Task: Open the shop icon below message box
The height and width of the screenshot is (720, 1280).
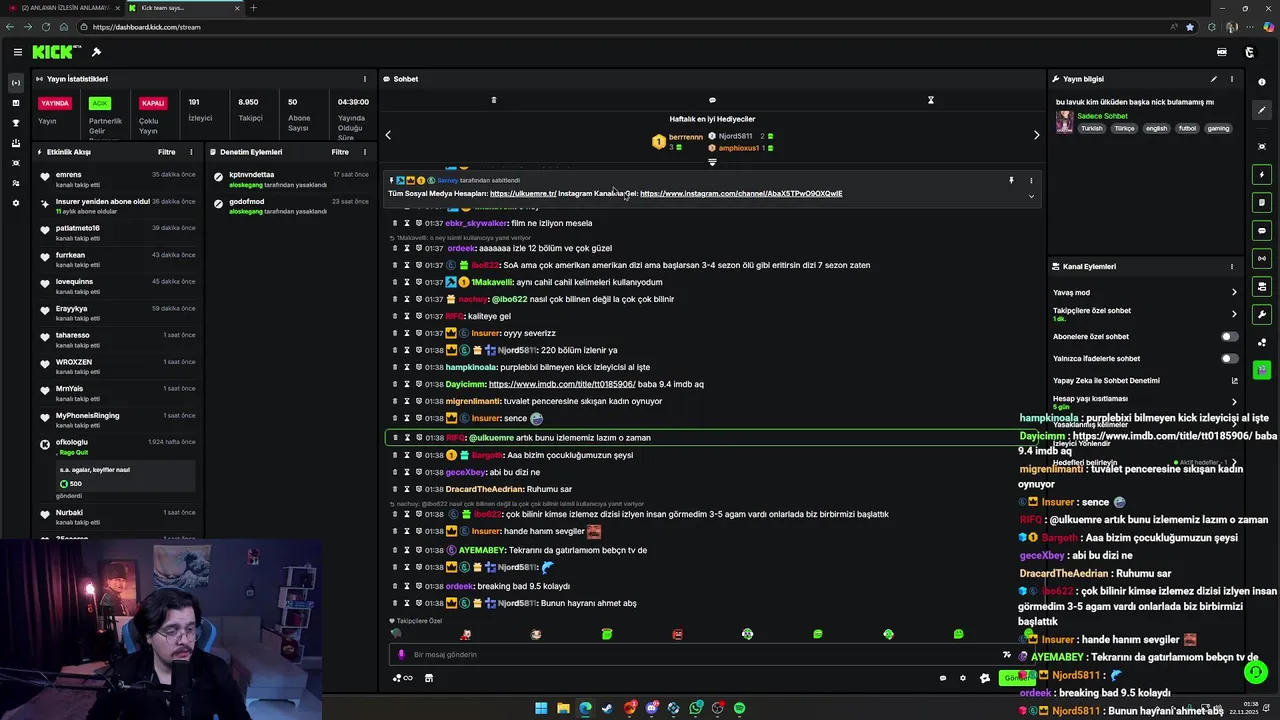Action: point(429,678)
